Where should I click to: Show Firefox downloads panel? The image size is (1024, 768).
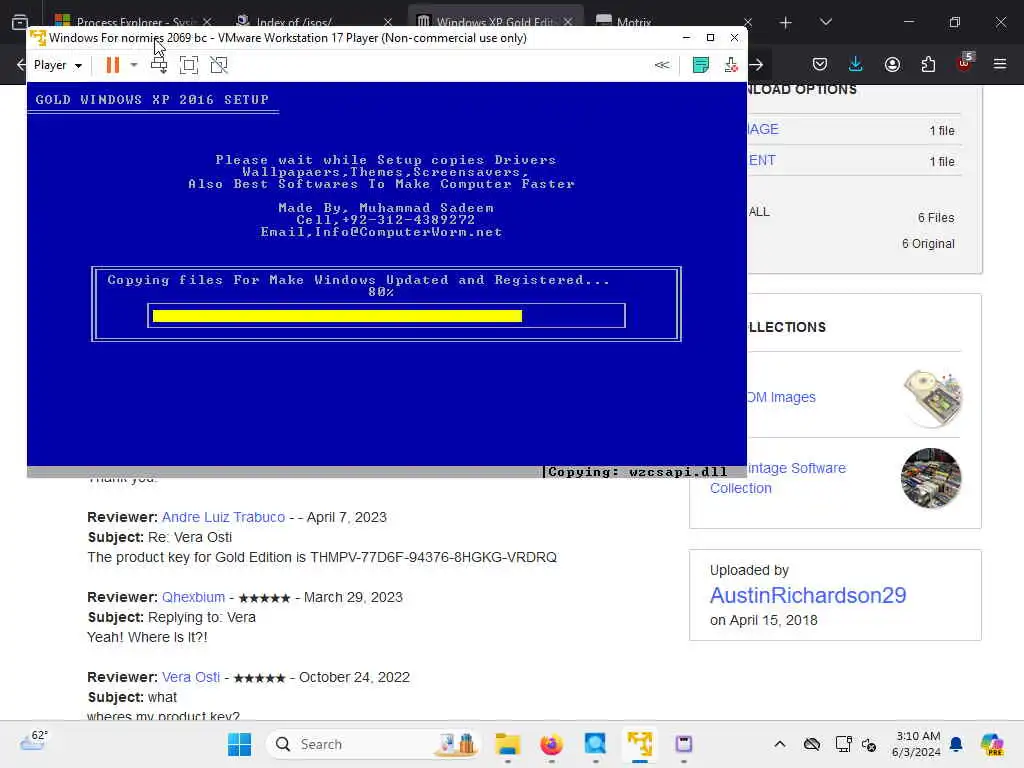(856, 64)
